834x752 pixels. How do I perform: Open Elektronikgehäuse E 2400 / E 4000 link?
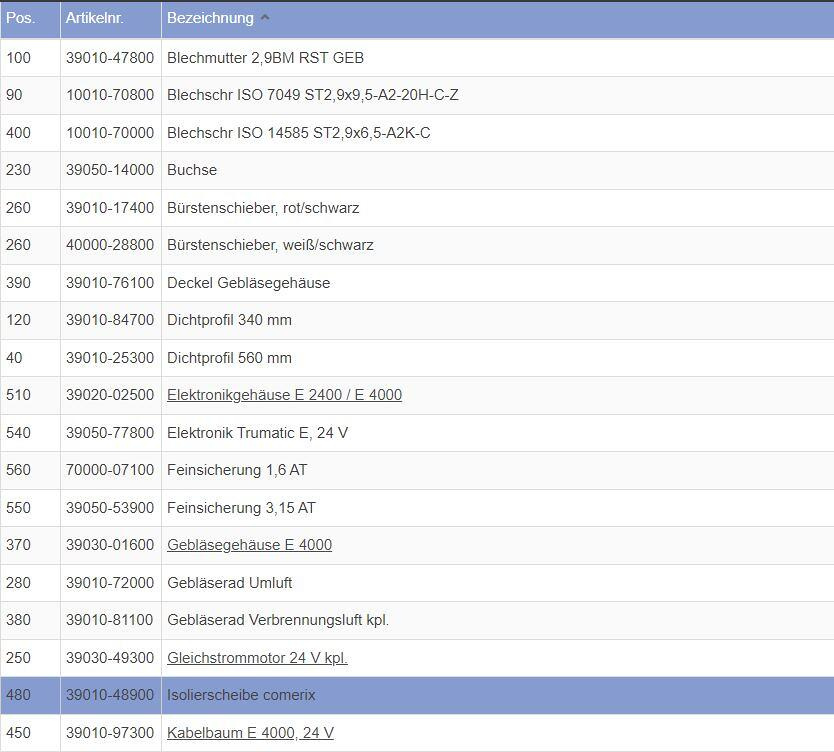click(284, 395)
